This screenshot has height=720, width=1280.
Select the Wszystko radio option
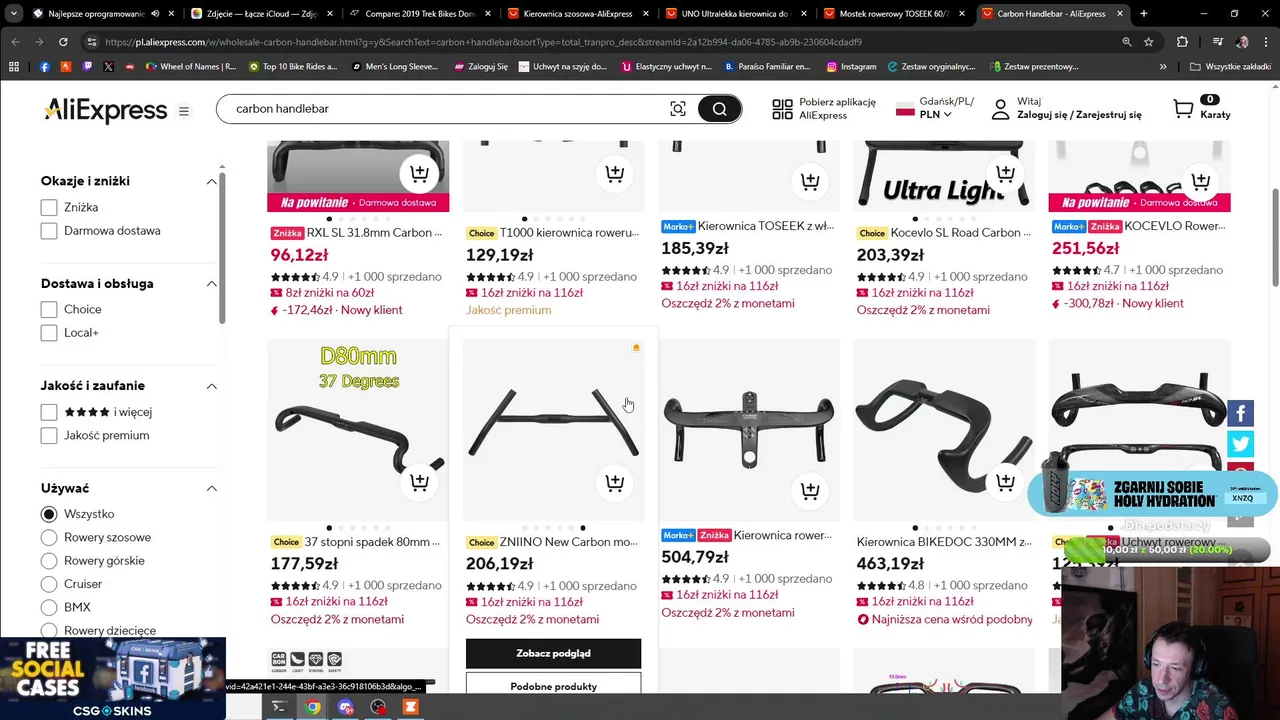pos(49,514)
